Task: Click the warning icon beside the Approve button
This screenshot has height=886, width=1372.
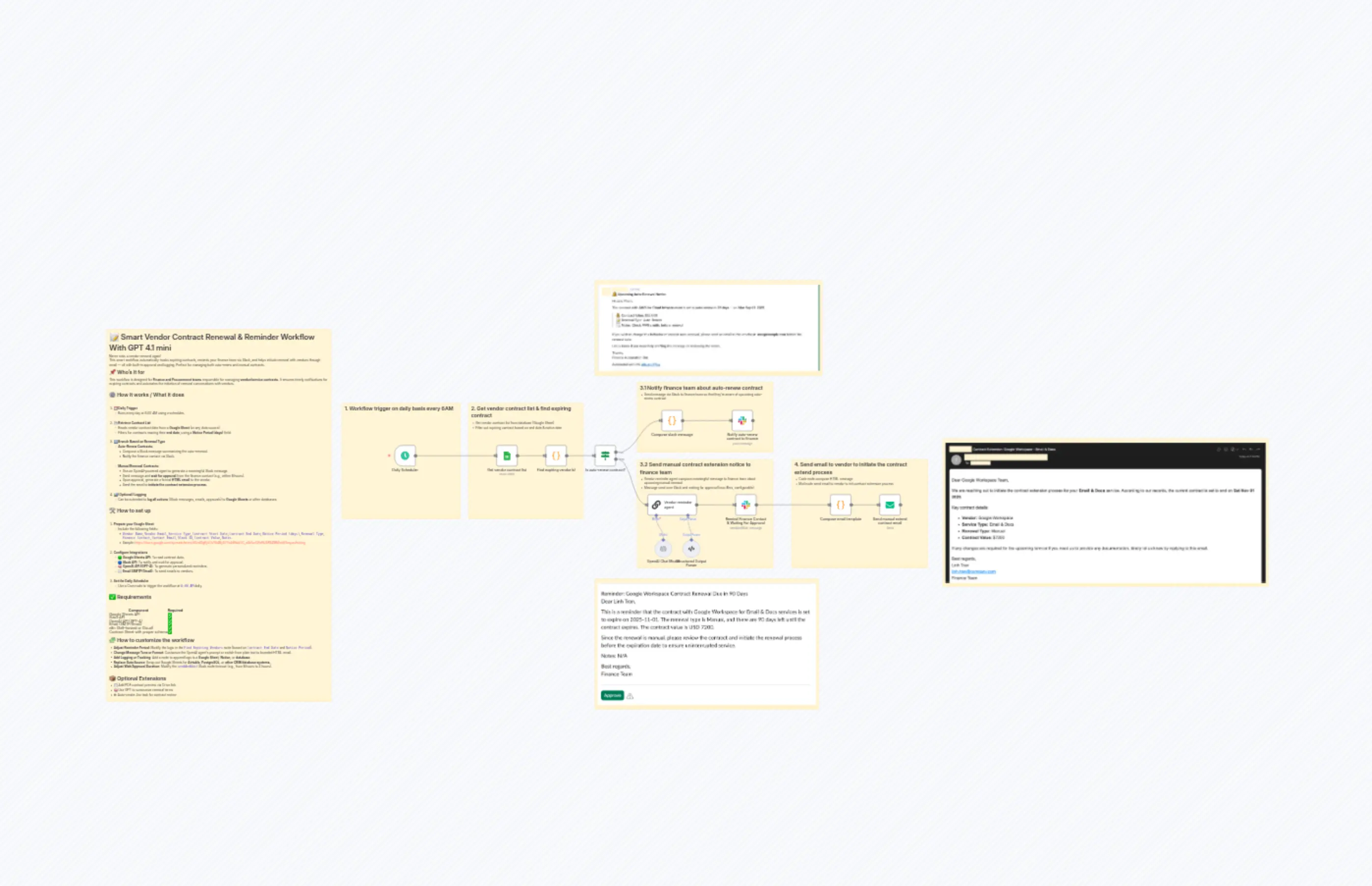Action: tap(630, 695)
